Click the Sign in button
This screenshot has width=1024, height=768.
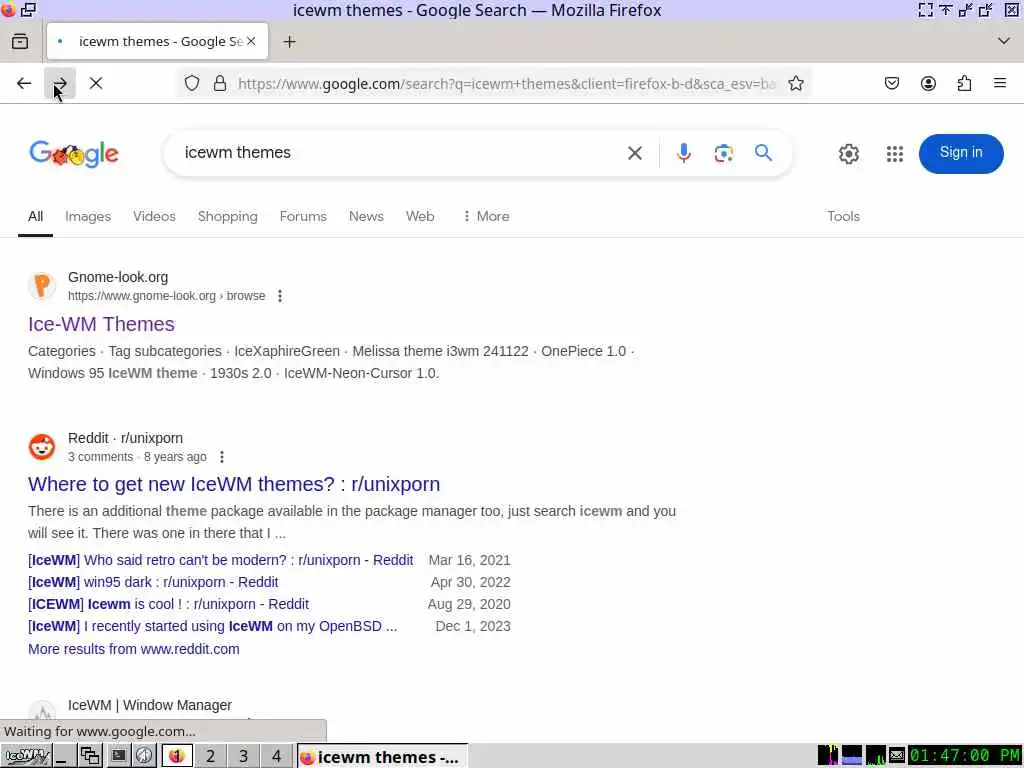[x=961, y=153]
